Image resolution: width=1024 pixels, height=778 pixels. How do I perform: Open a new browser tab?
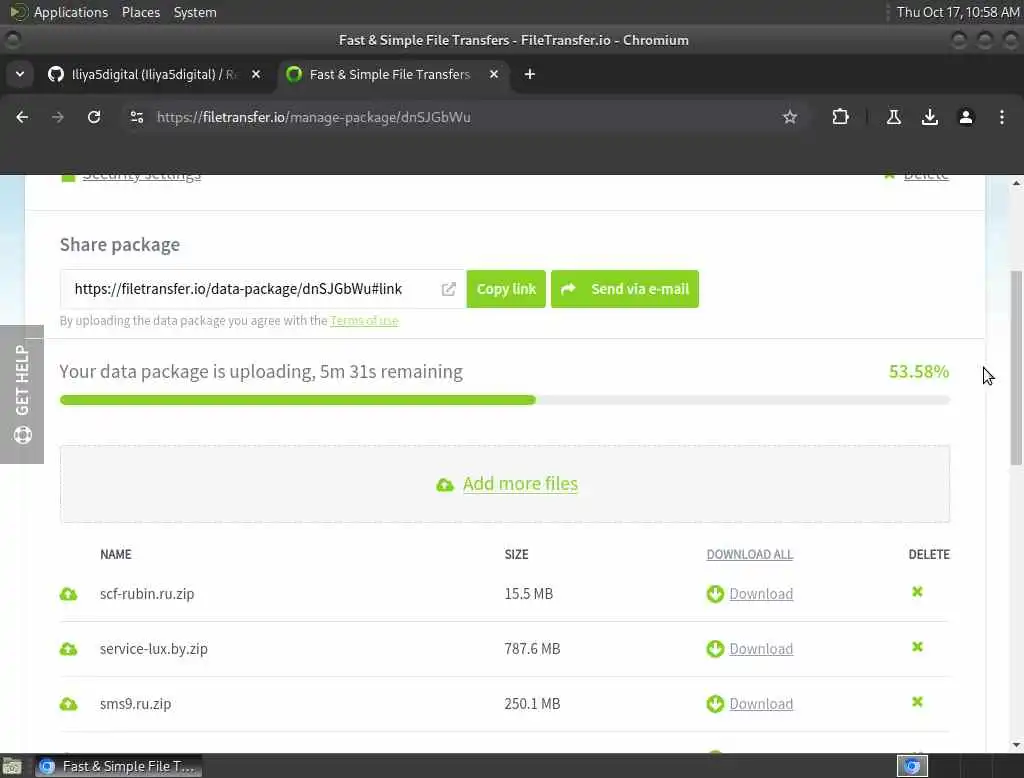pyautogui.click(x=530, y=74)
